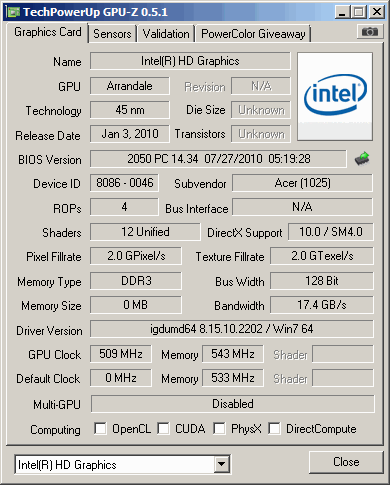Click current Memory clock 543 MHz
Screen dimensions: 390x485
233,354
